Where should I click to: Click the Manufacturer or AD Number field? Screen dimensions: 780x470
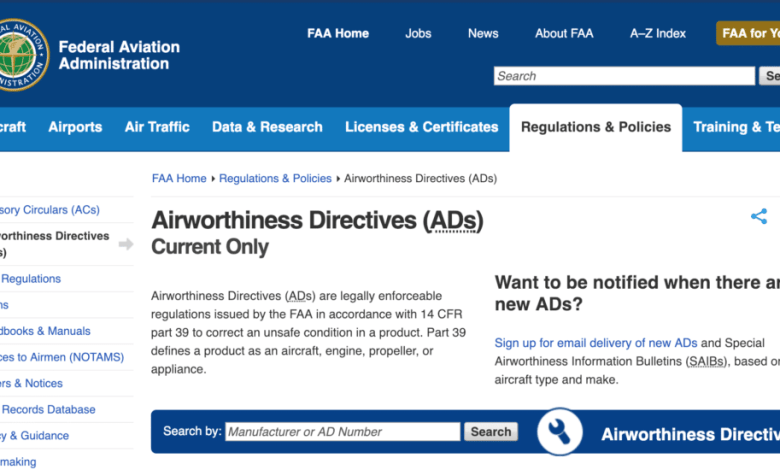coord(343,432)
